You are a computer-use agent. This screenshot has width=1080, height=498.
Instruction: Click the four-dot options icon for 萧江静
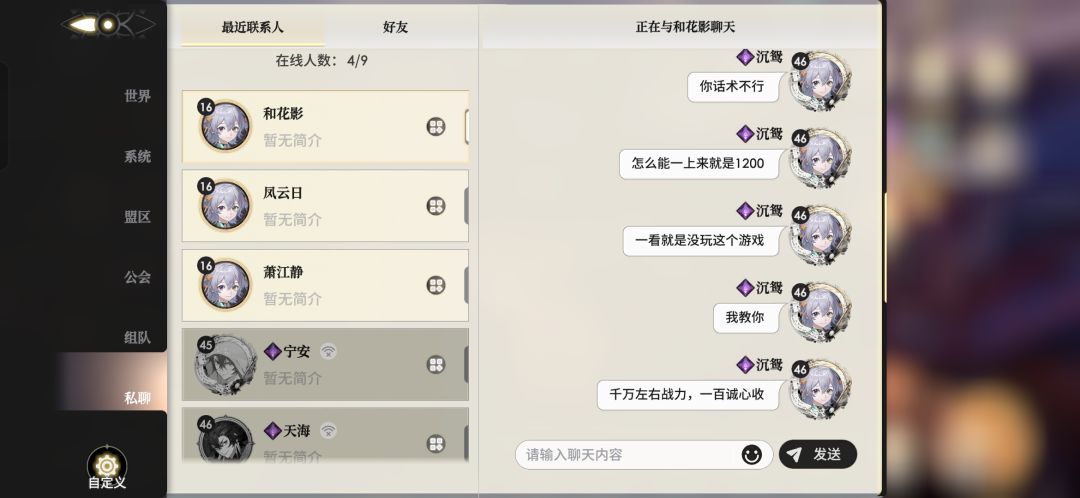coord(436,286)
